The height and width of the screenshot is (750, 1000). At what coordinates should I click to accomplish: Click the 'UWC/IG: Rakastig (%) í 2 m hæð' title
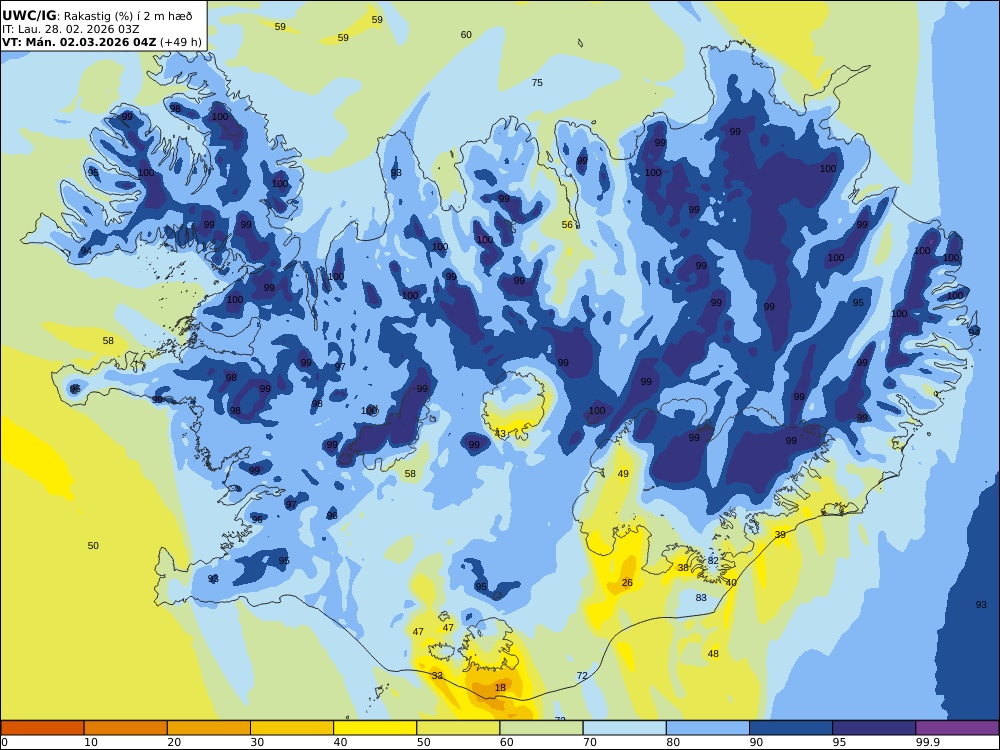click(97, 16)
